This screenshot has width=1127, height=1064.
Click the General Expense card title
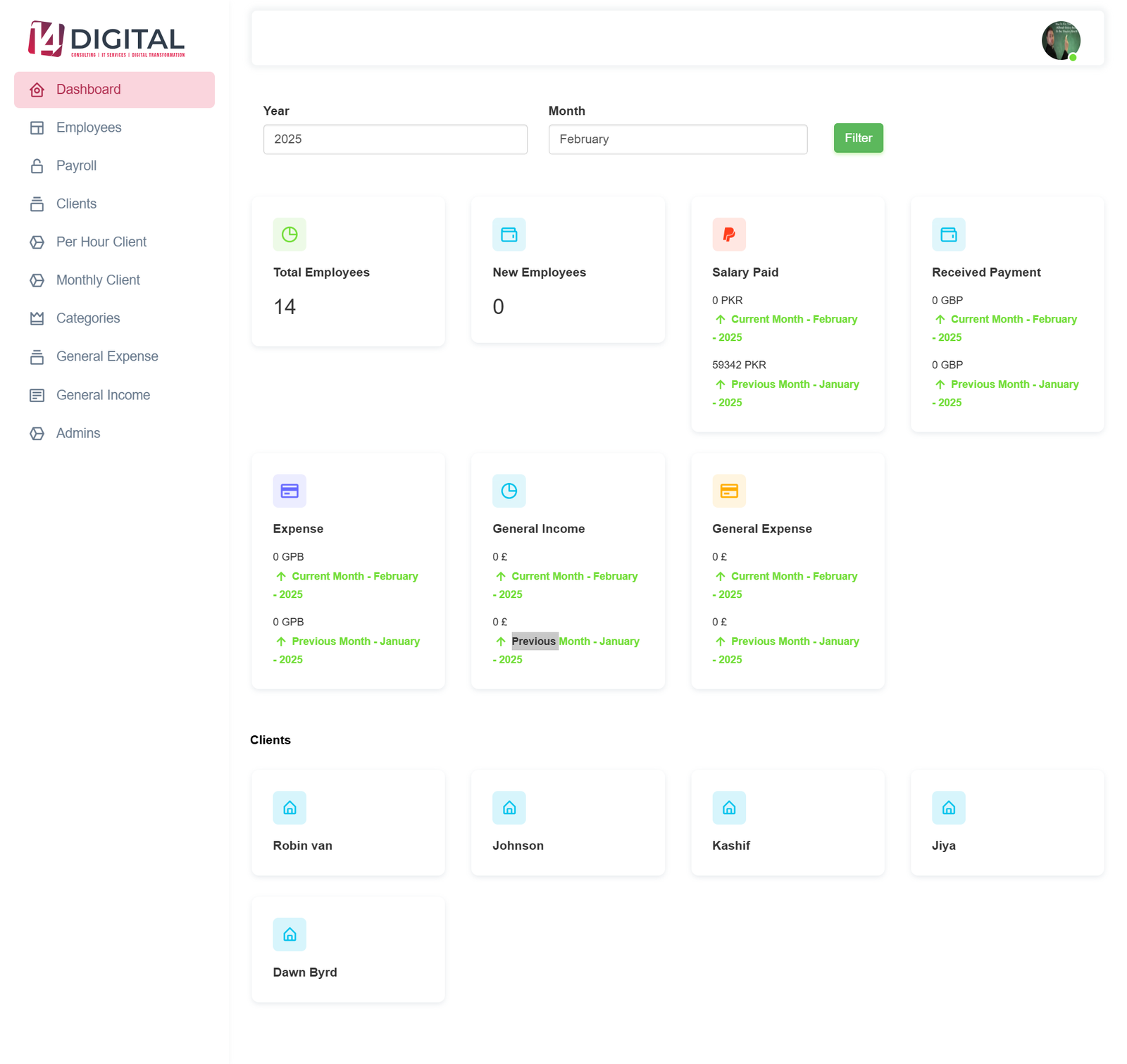coord(762,529)
